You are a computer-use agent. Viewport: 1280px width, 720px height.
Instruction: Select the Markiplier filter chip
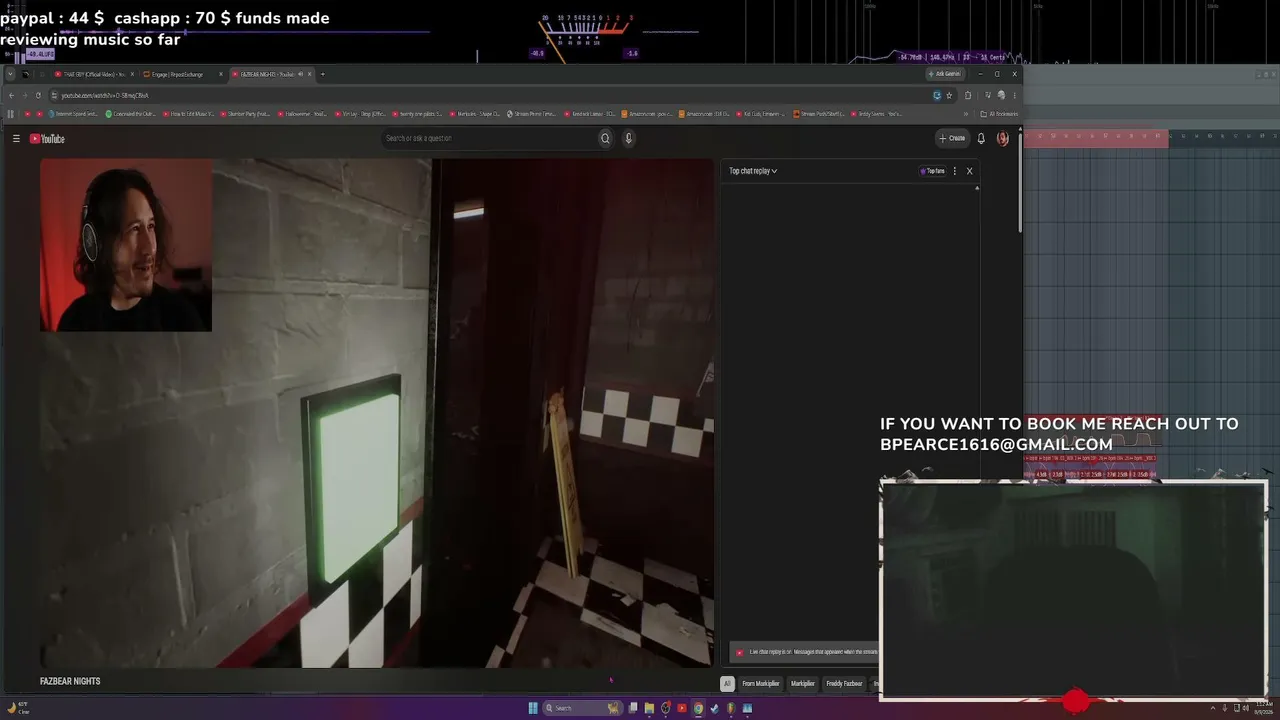(x=803, y=684)
